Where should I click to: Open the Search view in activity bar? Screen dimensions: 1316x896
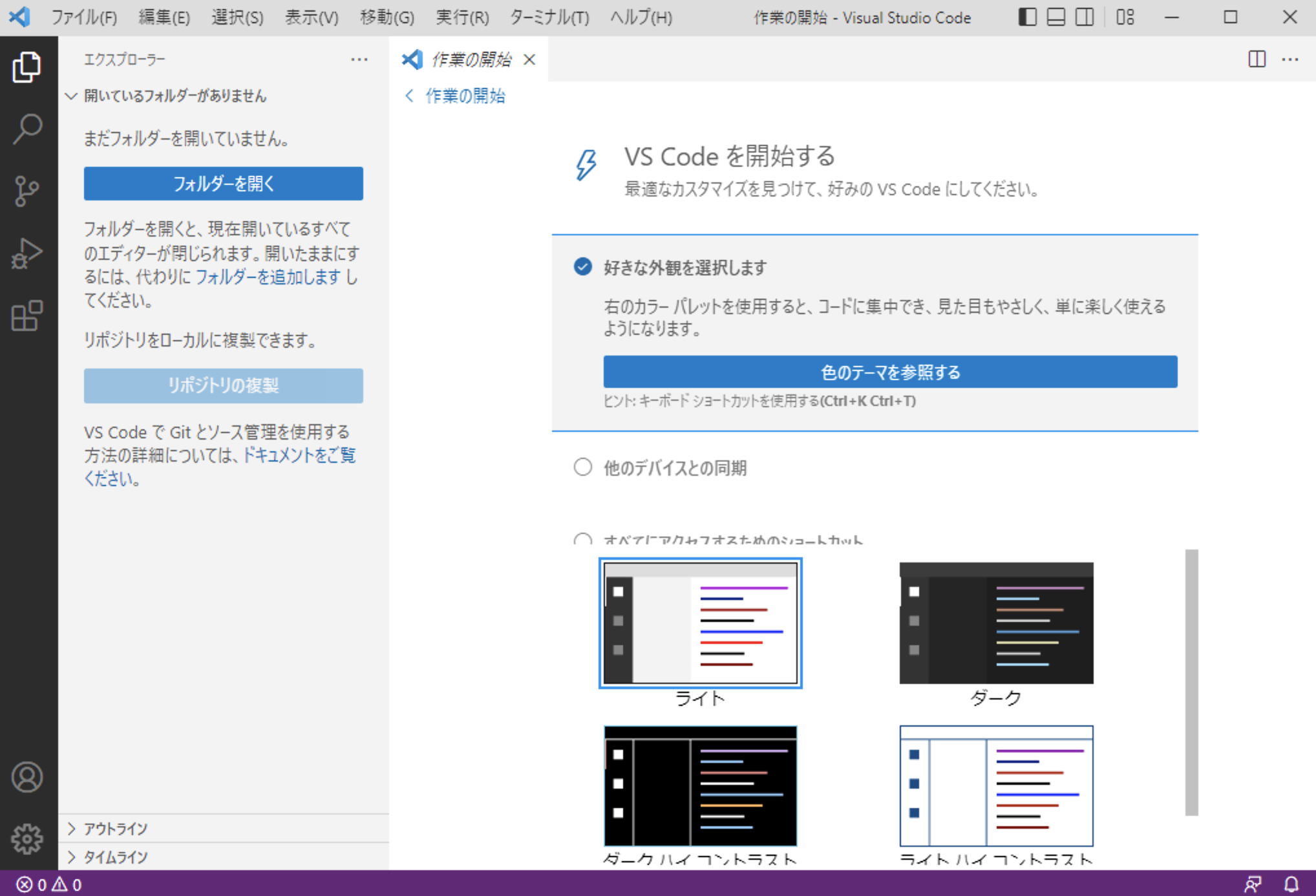27,129
